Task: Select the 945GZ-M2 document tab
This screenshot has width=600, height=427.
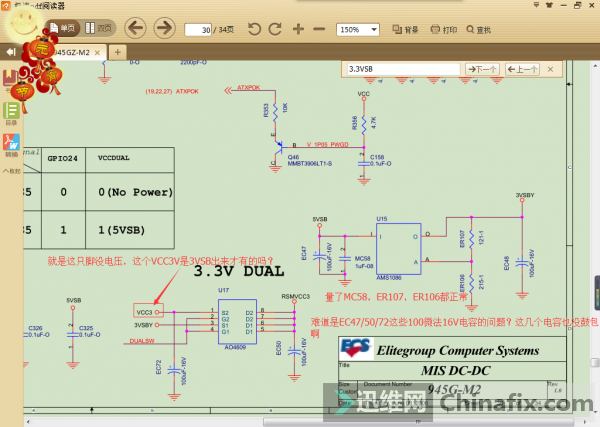Action: click(x=71, y=52)
